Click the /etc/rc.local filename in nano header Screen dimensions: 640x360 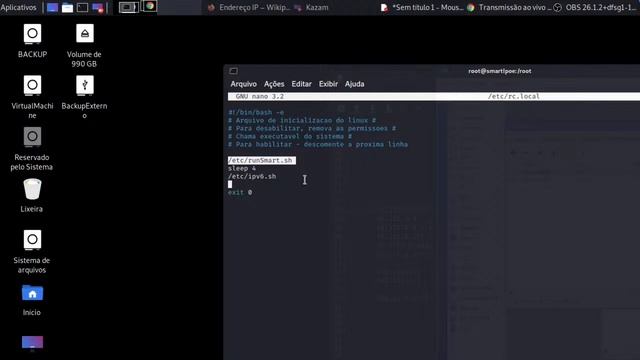[x=513, y=96]
